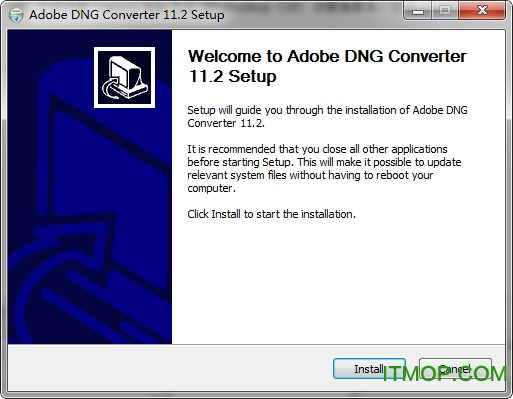Click the "Click Install to start the installation." text
Viewport: 513px width, 399px height.
coord(271,214)
